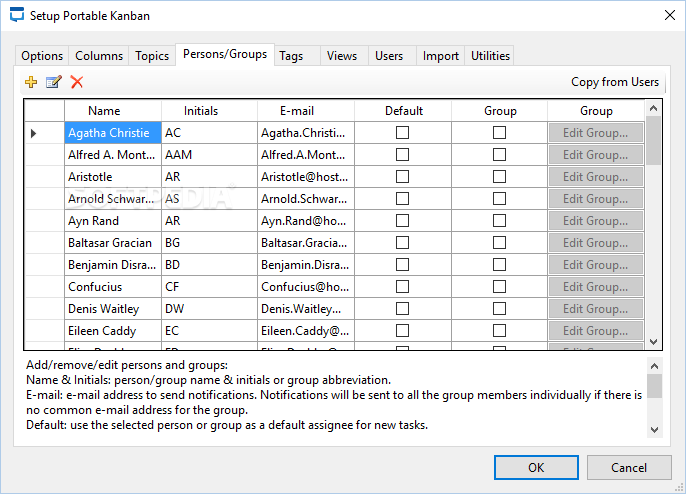
Task: Toggle Group checkbox for Arnold Schwar...
Action: click(499, 199)
